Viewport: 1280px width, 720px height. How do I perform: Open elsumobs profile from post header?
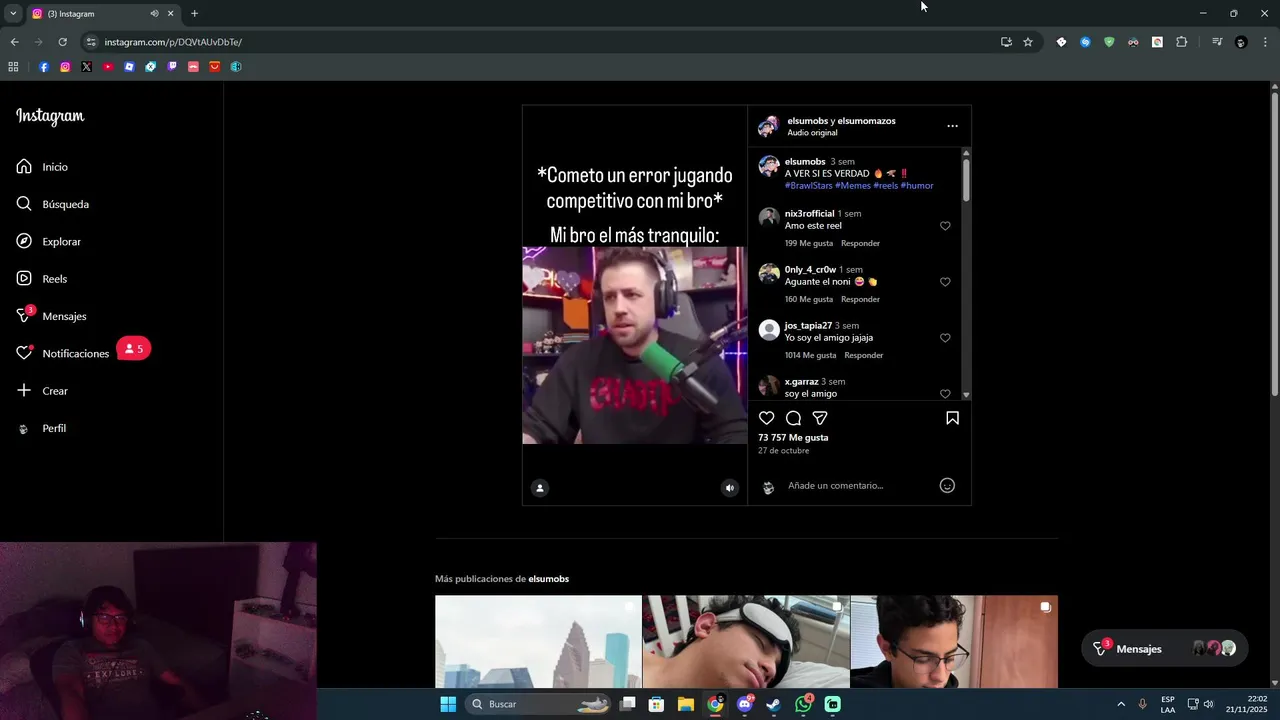[x=807, y=121]
